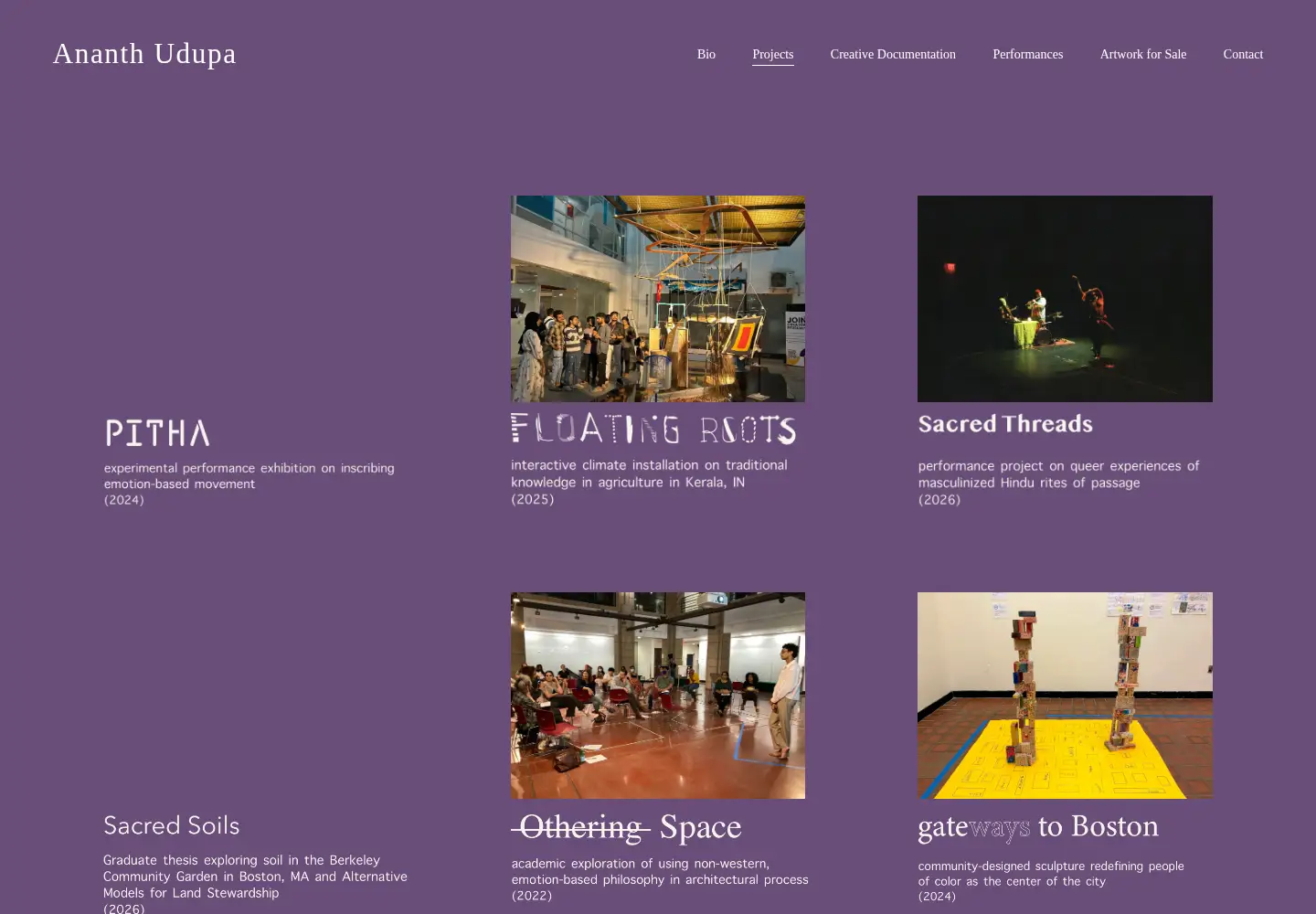Go to the Bio page
This screenshot has height=914, width=1316.
706,55
